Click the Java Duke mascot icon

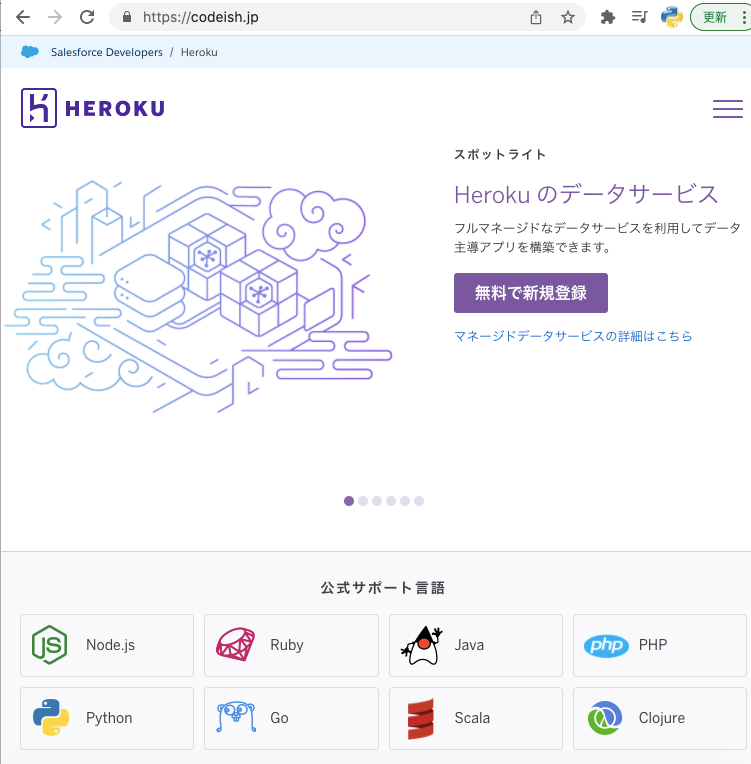422,645
